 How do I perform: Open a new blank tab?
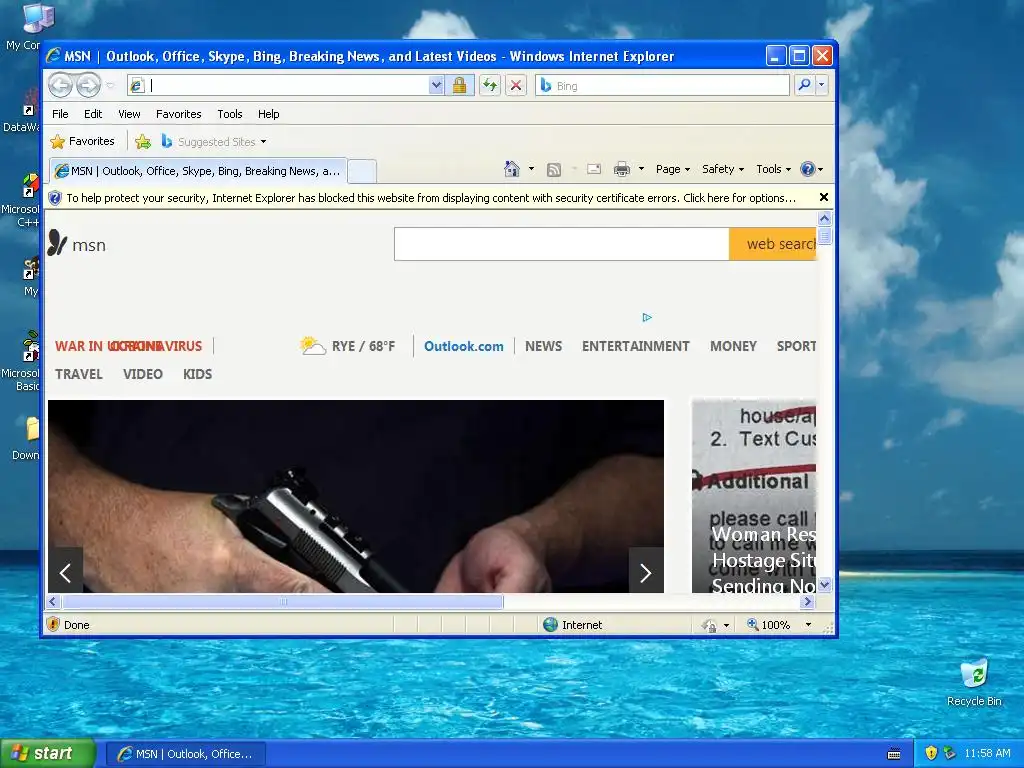tap(362, 172)
